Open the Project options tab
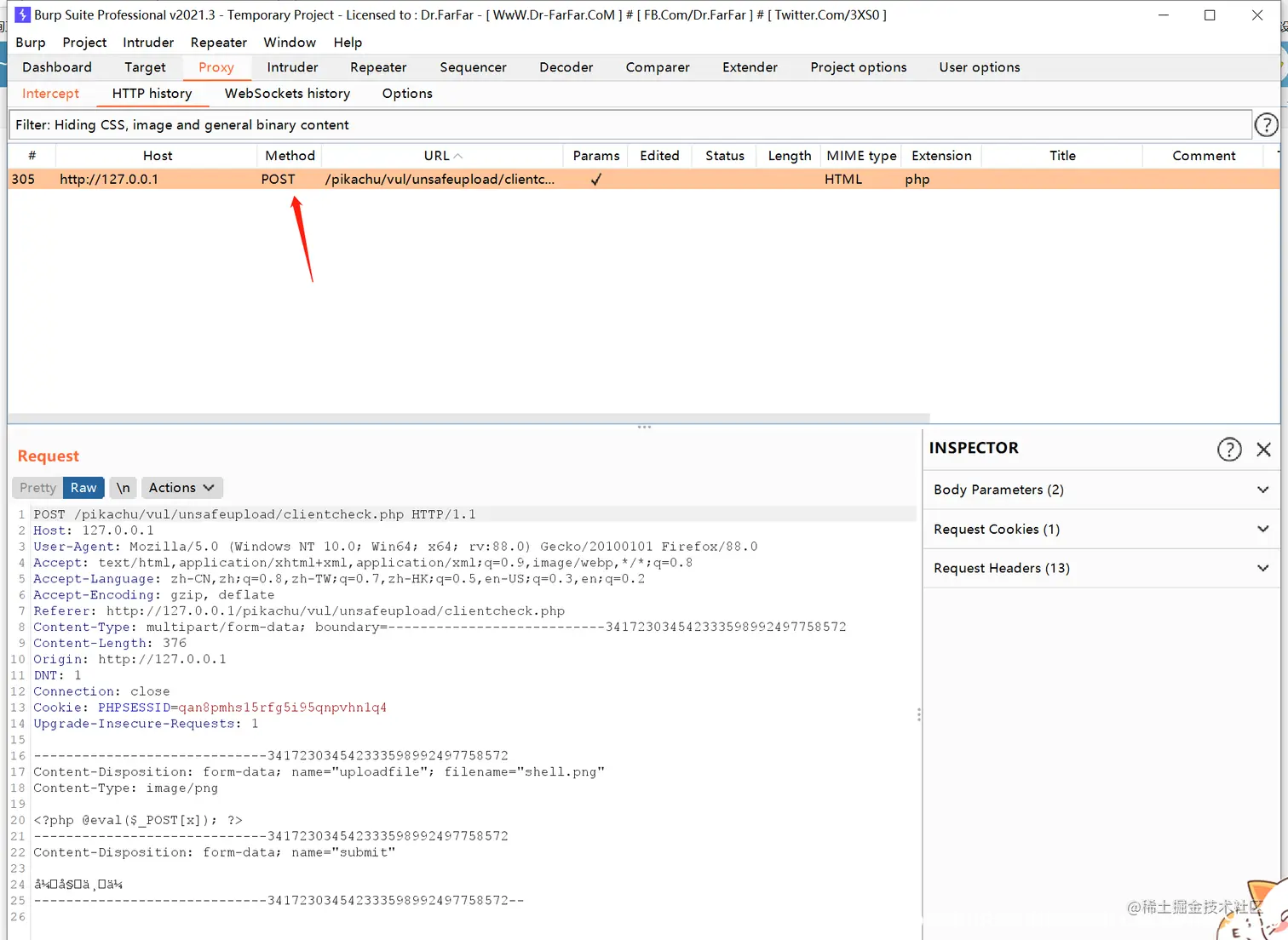Viewport: 1288px width, 940px height. point(859,67)
